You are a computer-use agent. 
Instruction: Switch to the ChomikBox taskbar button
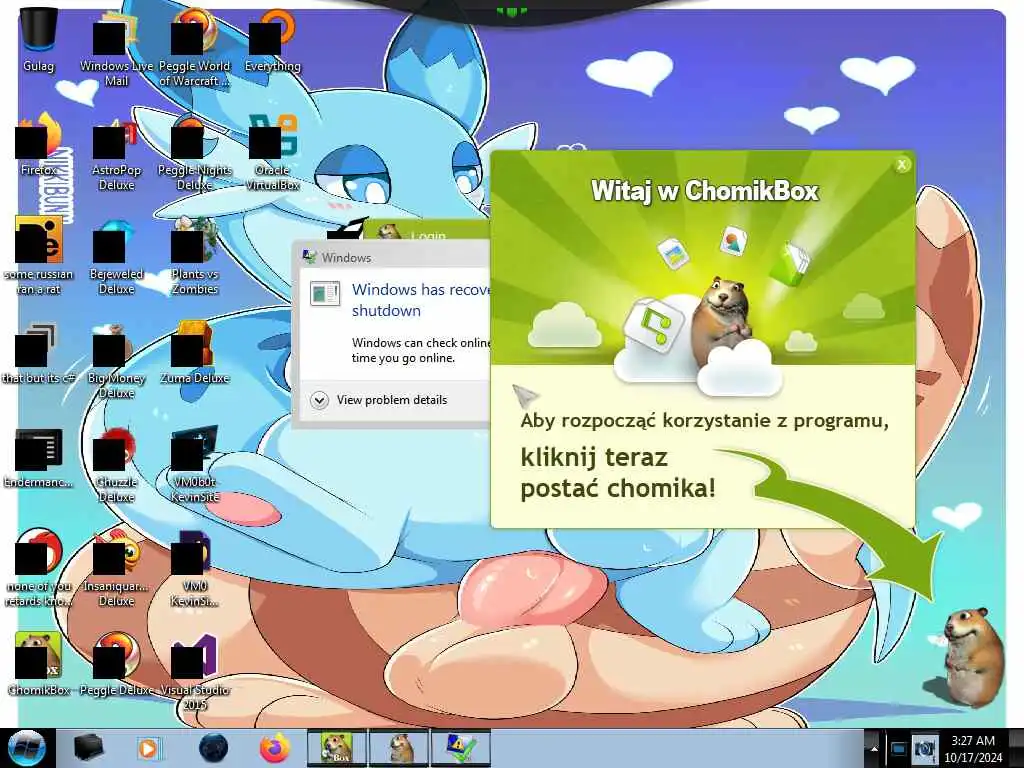click(337, 748)
